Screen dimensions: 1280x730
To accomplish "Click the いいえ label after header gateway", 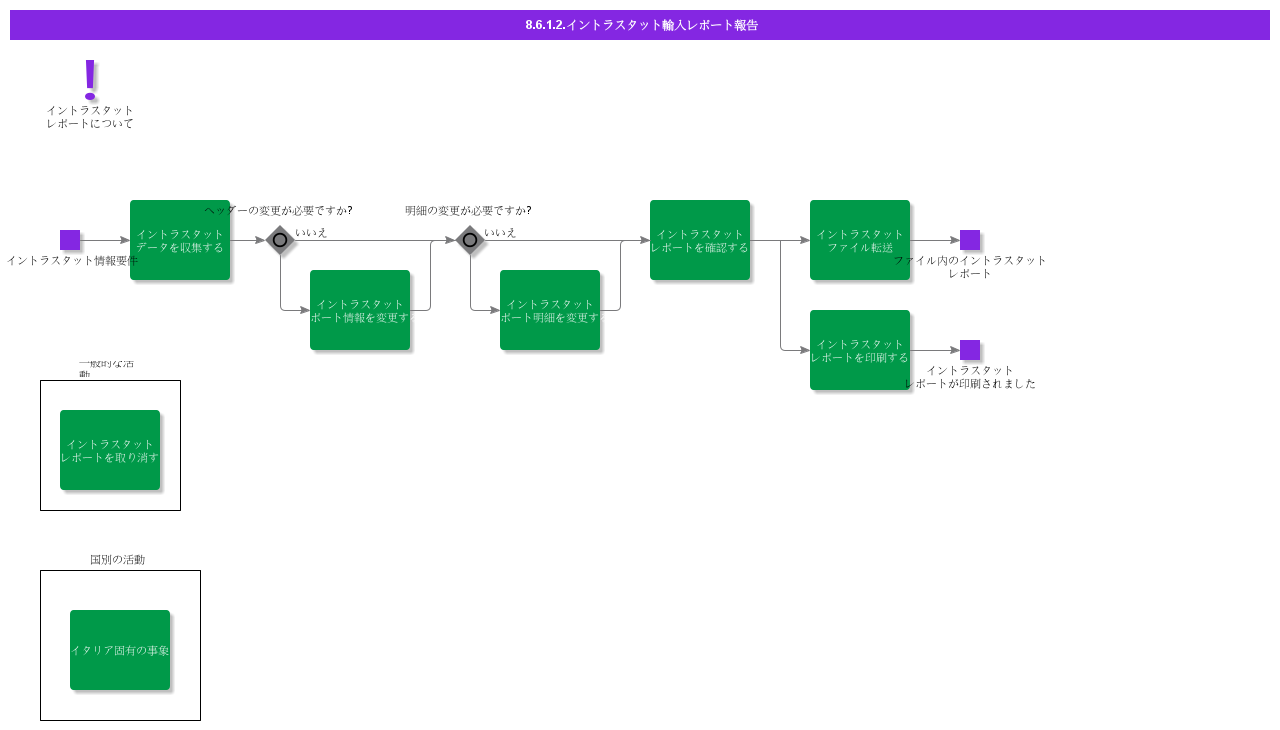I will click(x=311, y=232).
